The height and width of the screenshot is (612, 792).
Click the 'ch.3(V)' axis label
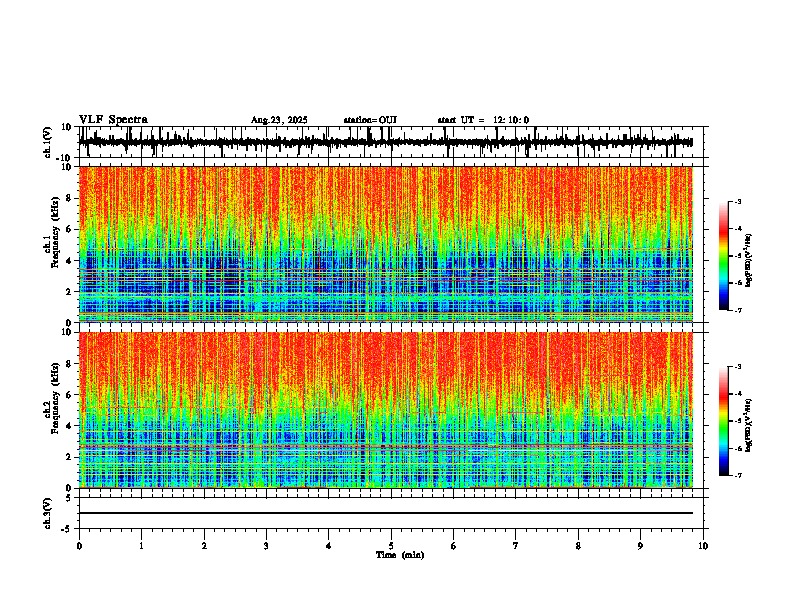click(48, 513)
